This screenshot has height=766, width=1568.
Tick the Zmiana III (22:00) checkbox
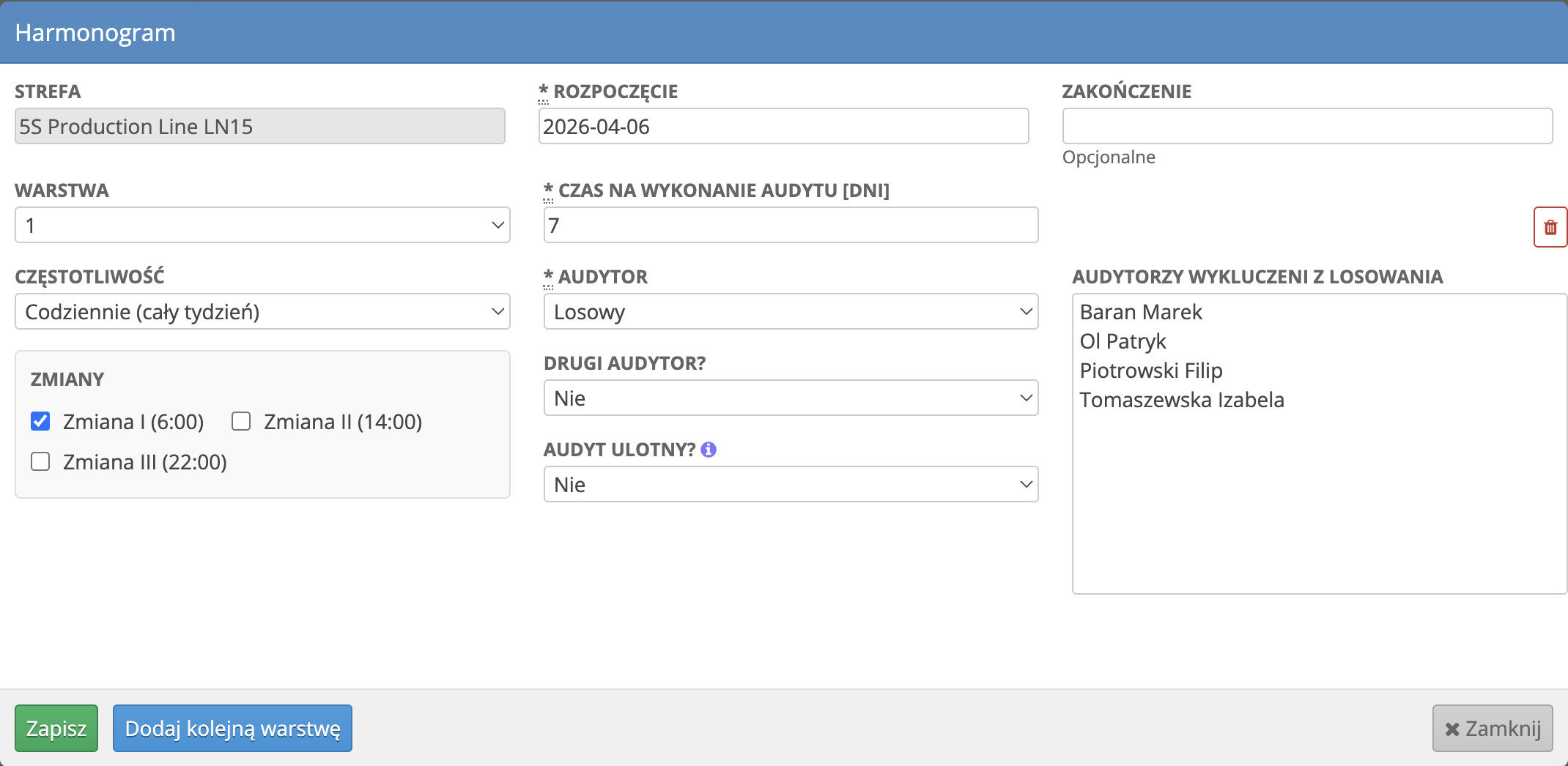tap(40, 461)
